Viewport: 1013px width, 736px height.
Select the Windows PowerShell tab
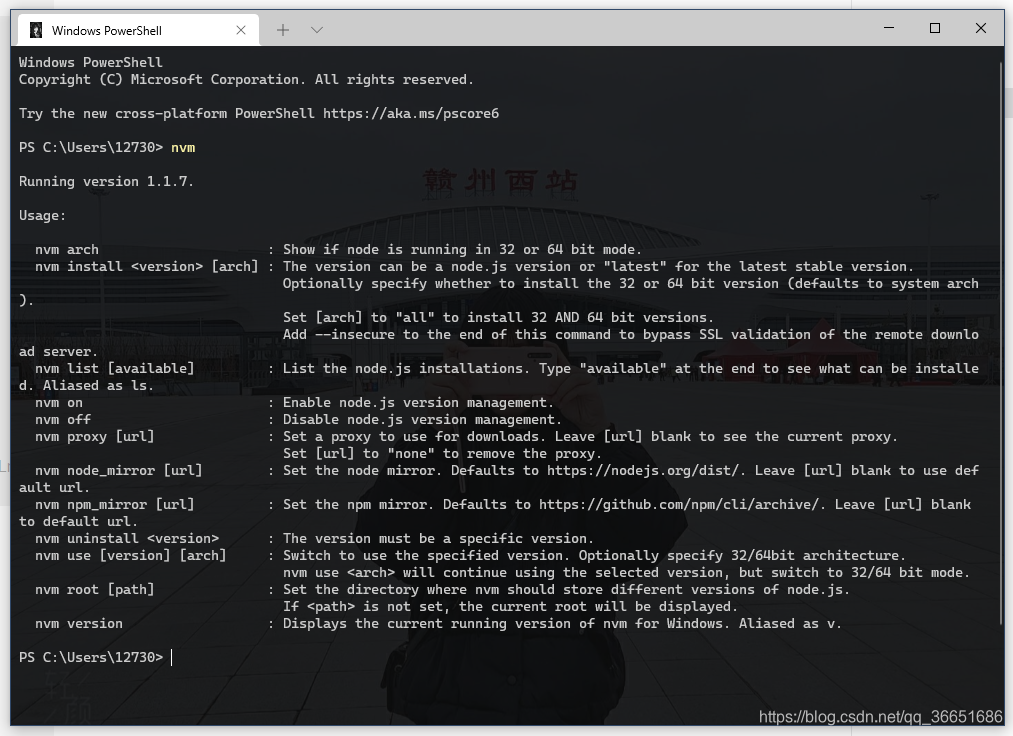point(138,30)
